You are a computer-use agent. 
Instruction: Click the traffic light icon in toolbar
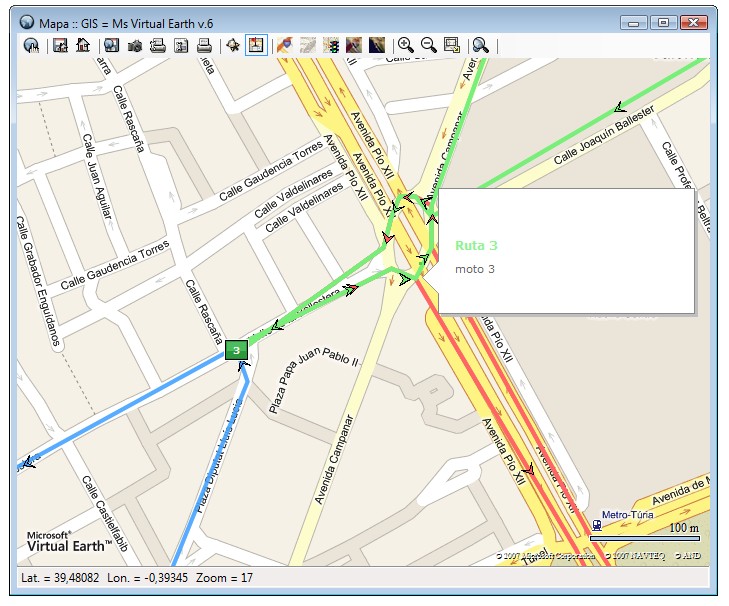(x=331, y=45)
